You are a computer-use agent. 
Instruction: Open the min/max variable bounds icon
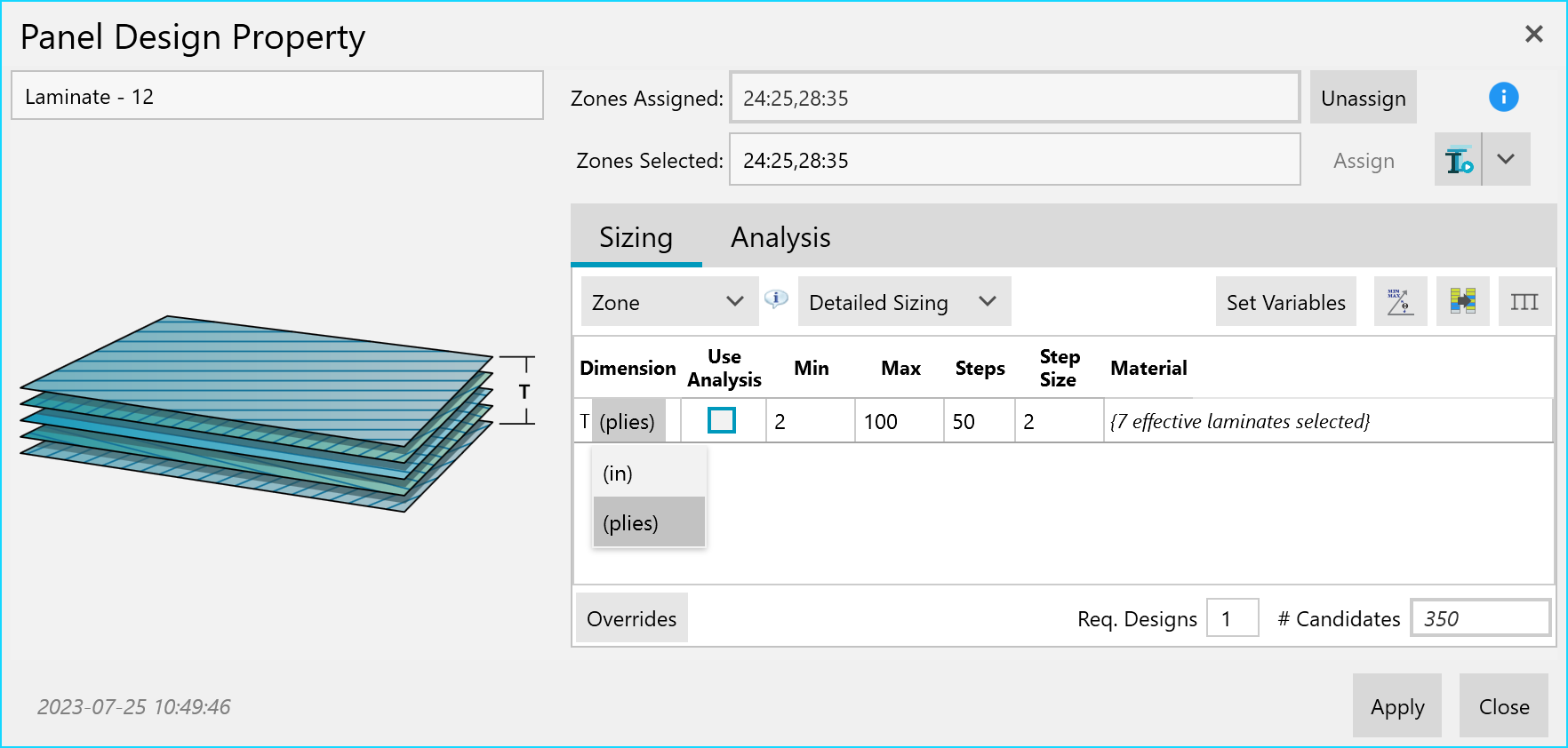pyautogui.click(x=1400, y=302)
